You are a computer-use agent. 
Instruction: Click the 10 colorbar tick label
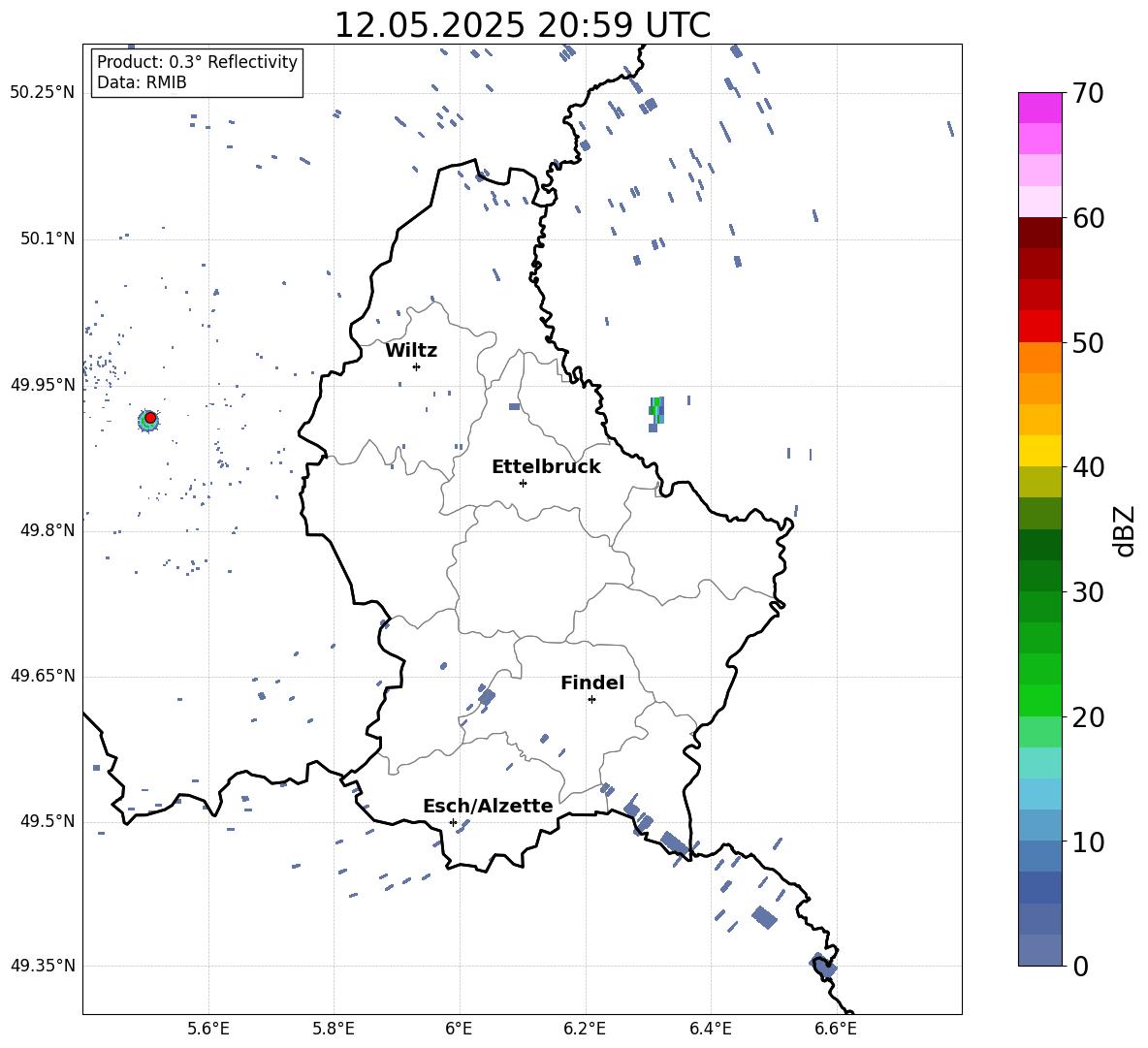tap(1088, 842)
